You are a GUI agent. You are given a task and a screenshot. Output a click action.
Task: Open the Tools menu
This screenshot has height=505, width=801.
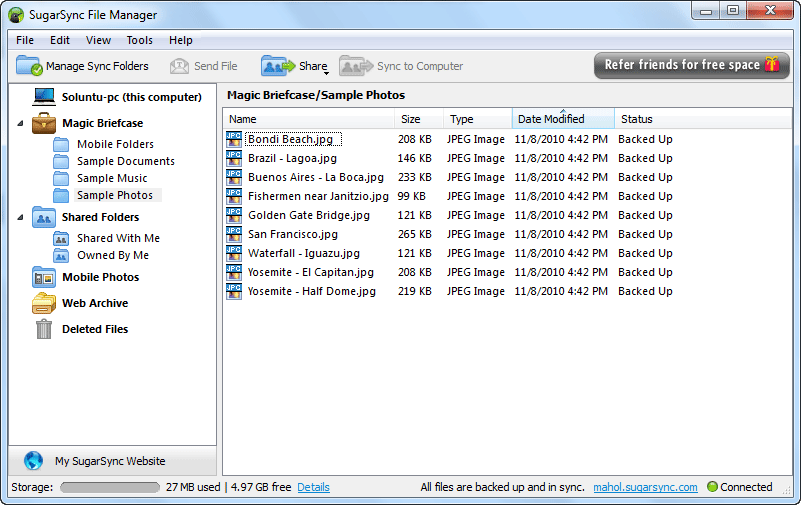[139, 40]
